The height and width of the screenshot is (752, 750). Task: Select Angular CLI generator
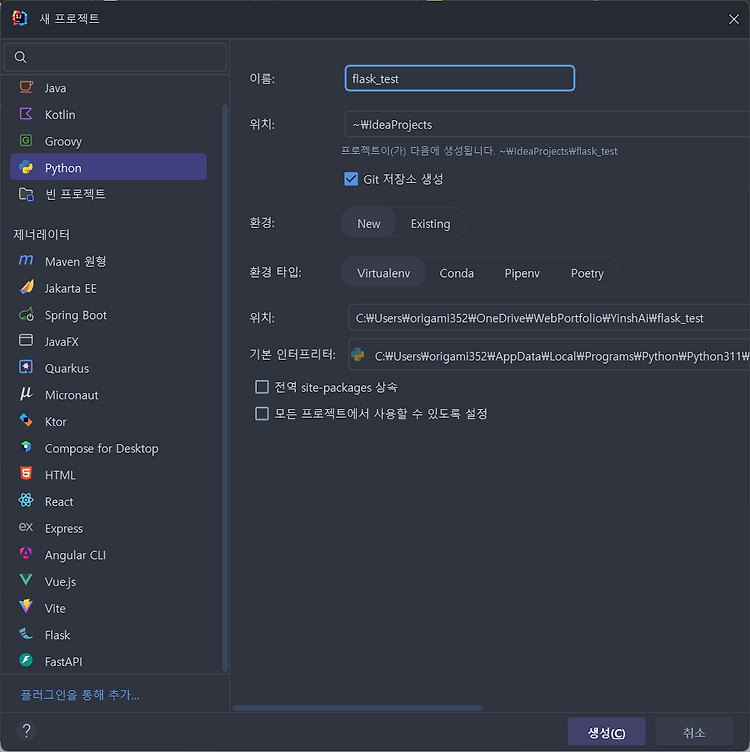point(108,555)
